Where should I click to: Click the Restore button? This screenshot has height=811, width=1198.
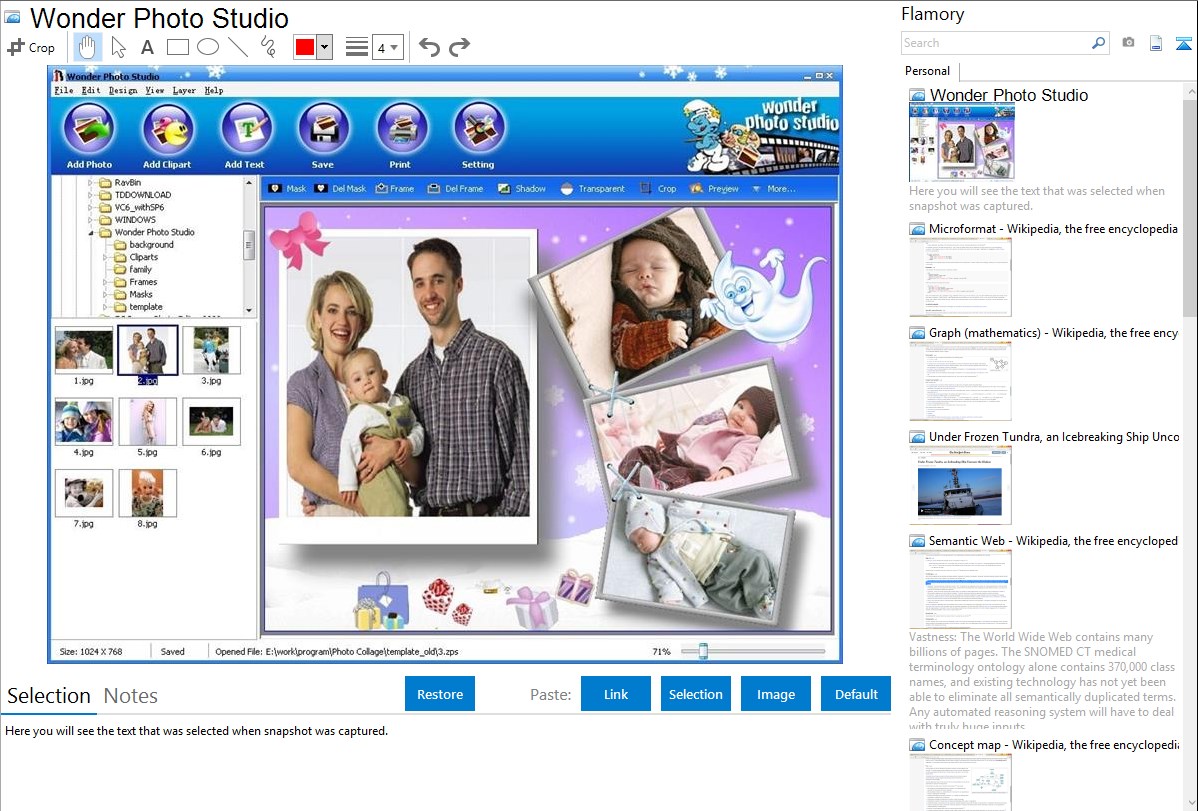tap(440, 694)
